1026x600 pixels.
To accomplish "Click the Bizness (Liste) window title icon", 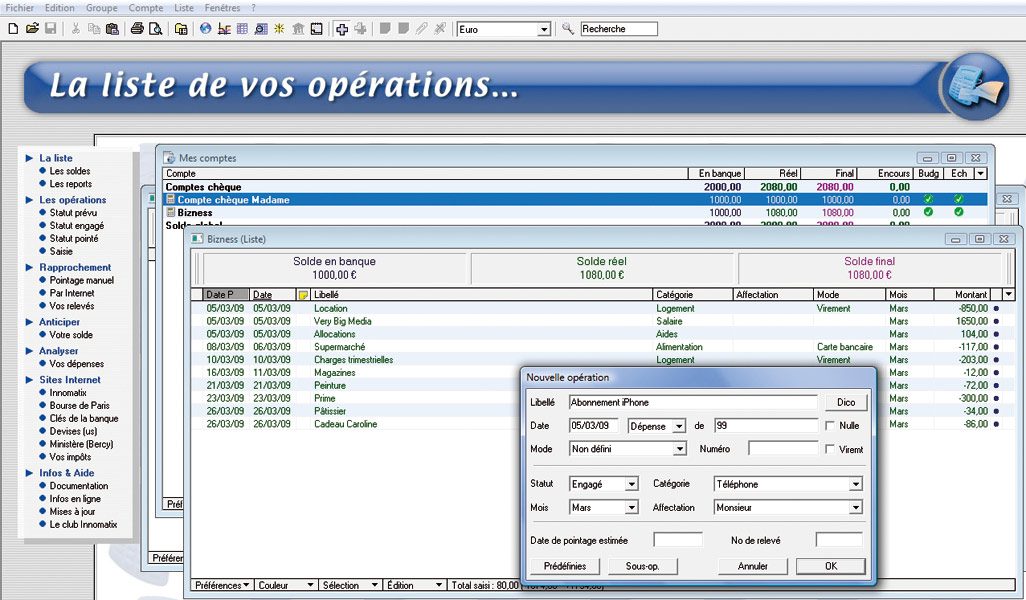I will [x=197, y=239].
